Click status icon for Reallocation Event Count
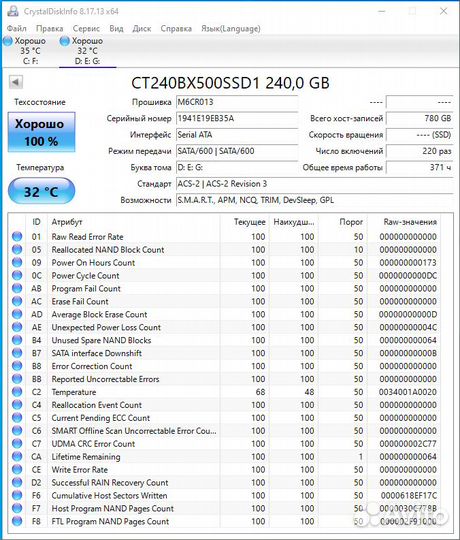Image resolution: width=460 pixels, height=540 pixels. coord(17,405)
